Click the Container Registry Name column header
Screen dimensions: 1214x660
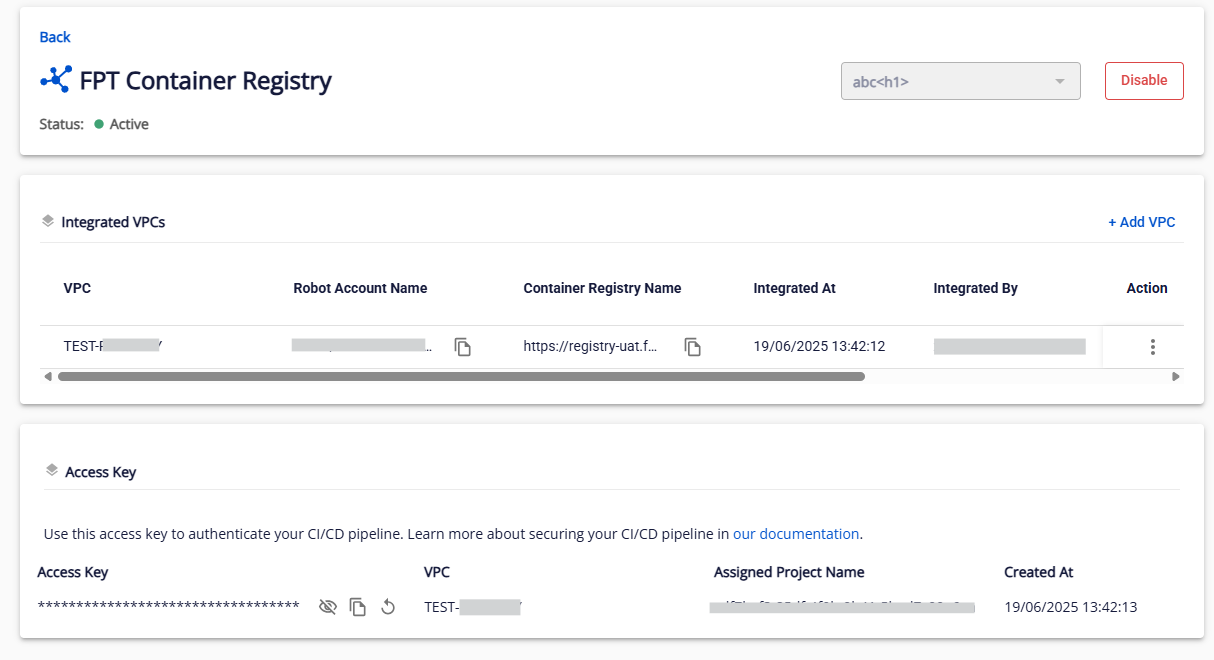coord(602,288)
